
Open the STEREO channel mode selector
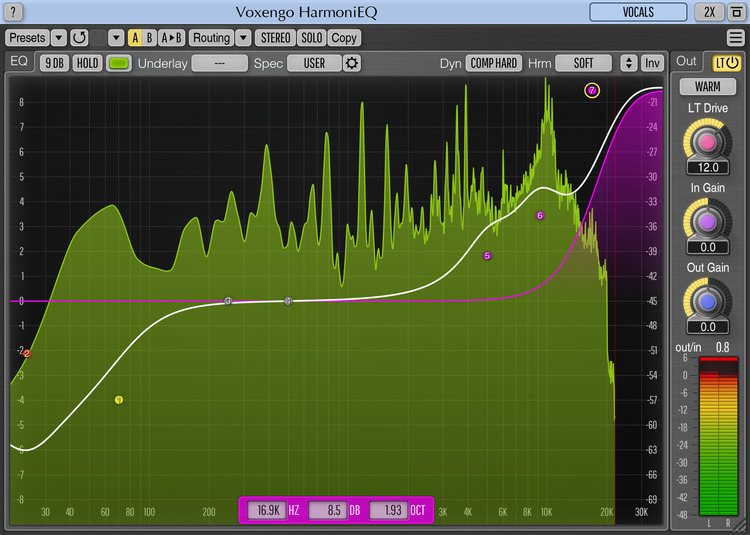coord(276,38)
